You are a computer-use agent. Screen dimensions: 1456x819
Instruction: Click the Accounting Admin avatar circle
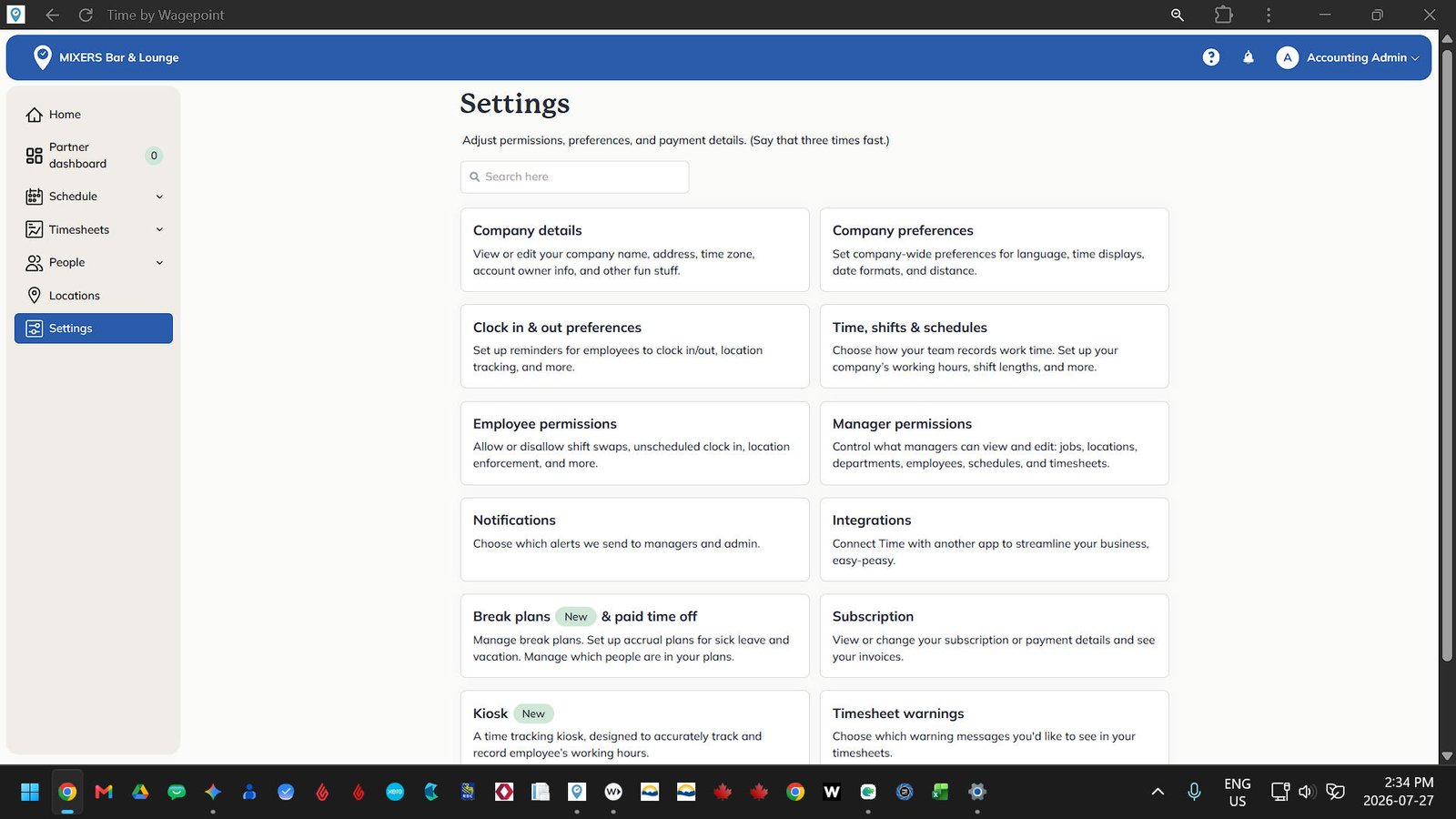(x=1287, y=57)
